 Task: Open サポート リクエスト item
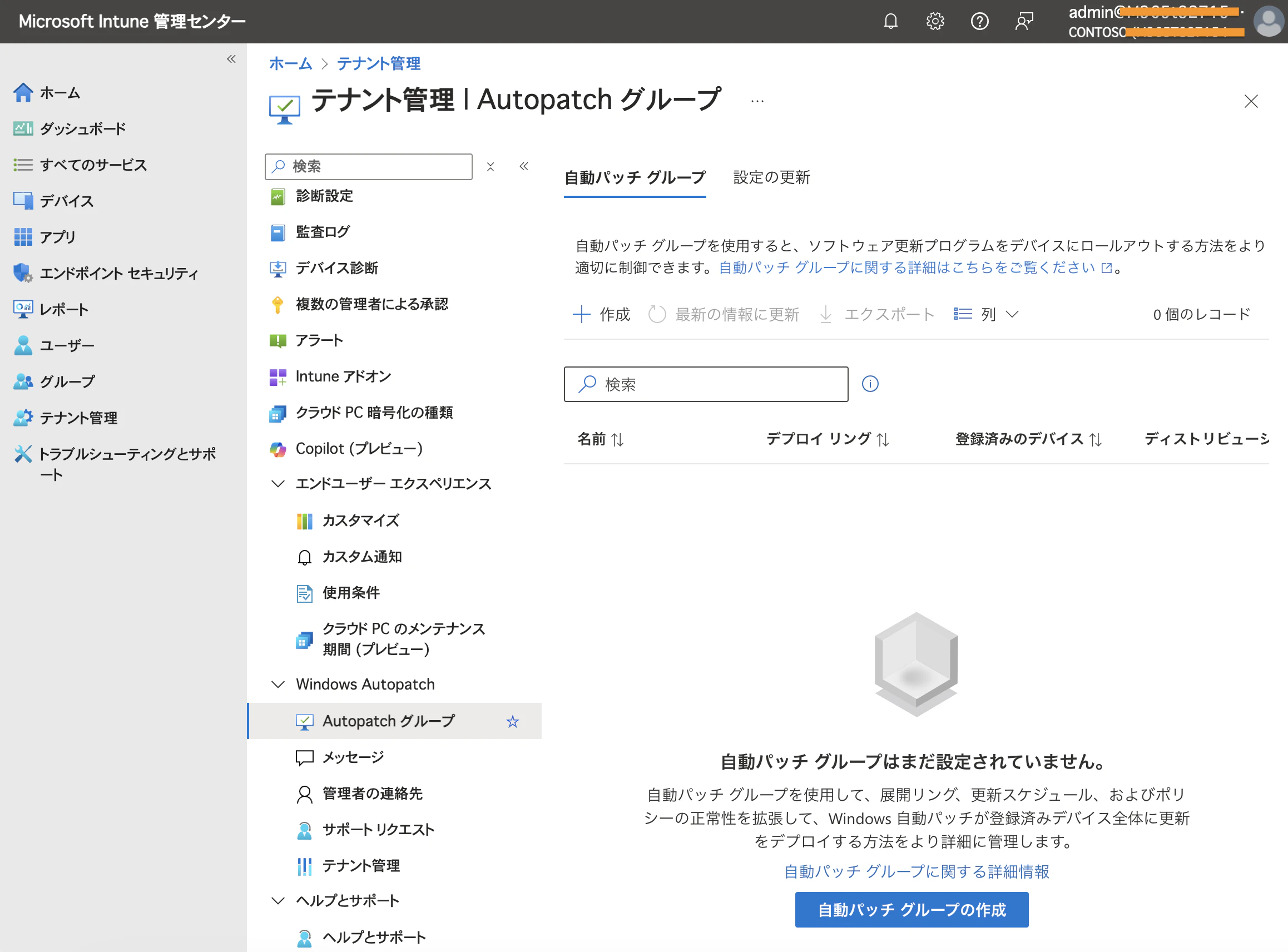365,830
